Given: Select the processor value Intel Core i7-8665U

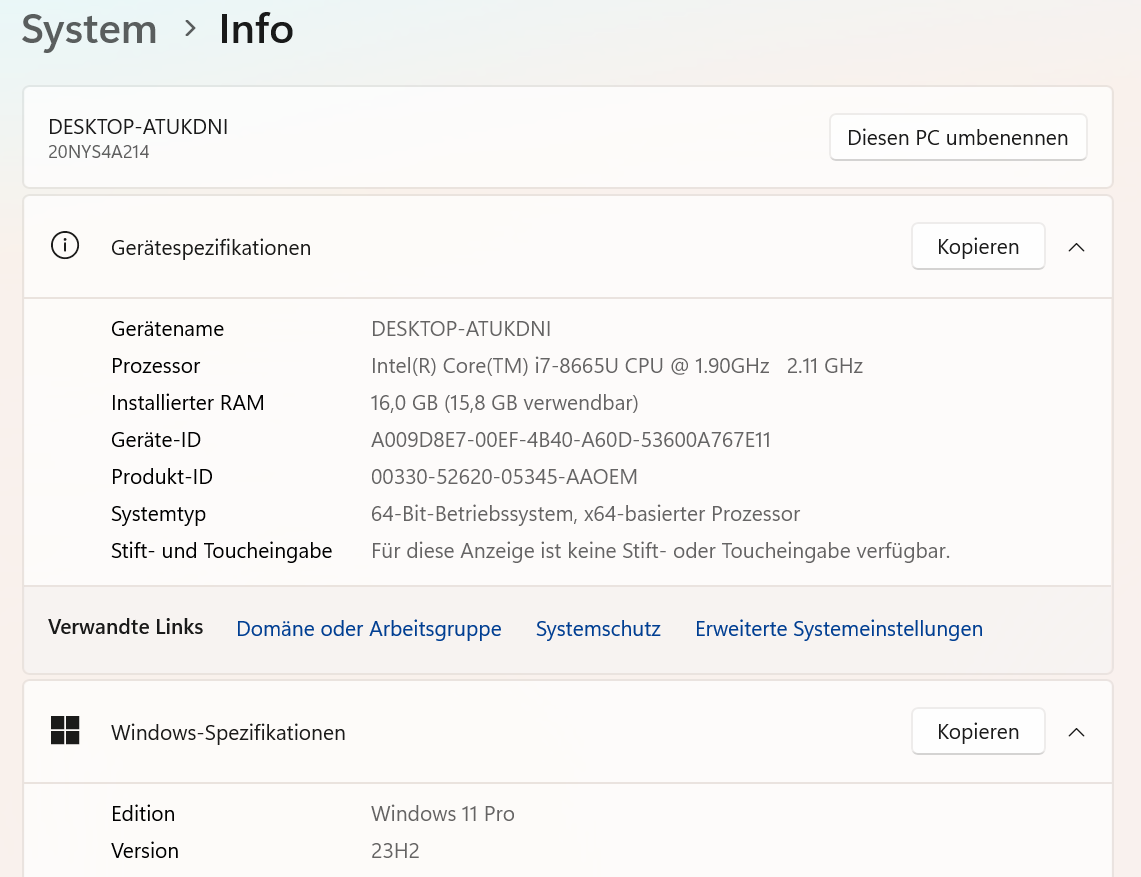Looking at the screenshot, I should pyautogui.click(x=617, y=366).
